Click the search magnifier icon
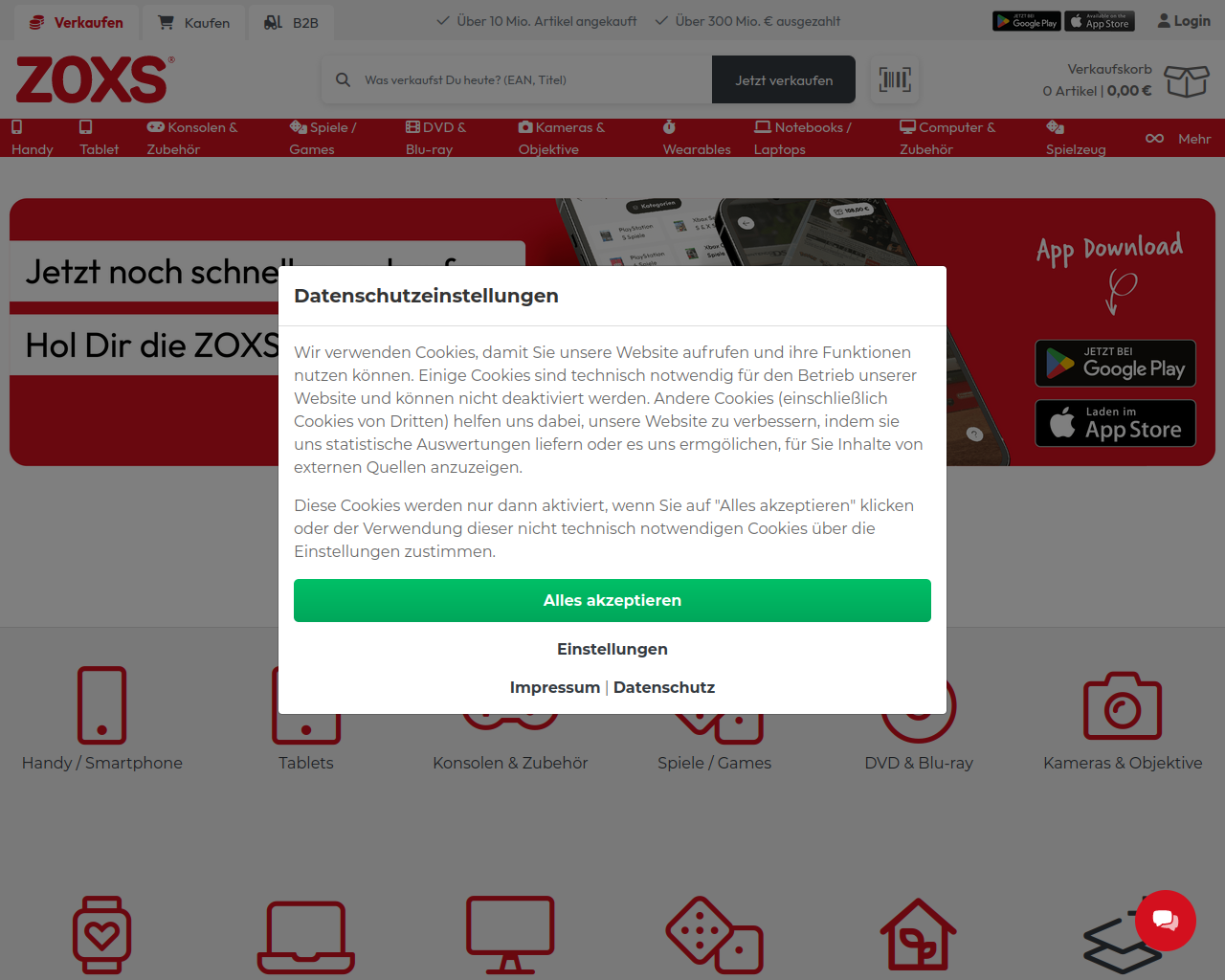This screenshot has width=1225, height=980. 343,80
